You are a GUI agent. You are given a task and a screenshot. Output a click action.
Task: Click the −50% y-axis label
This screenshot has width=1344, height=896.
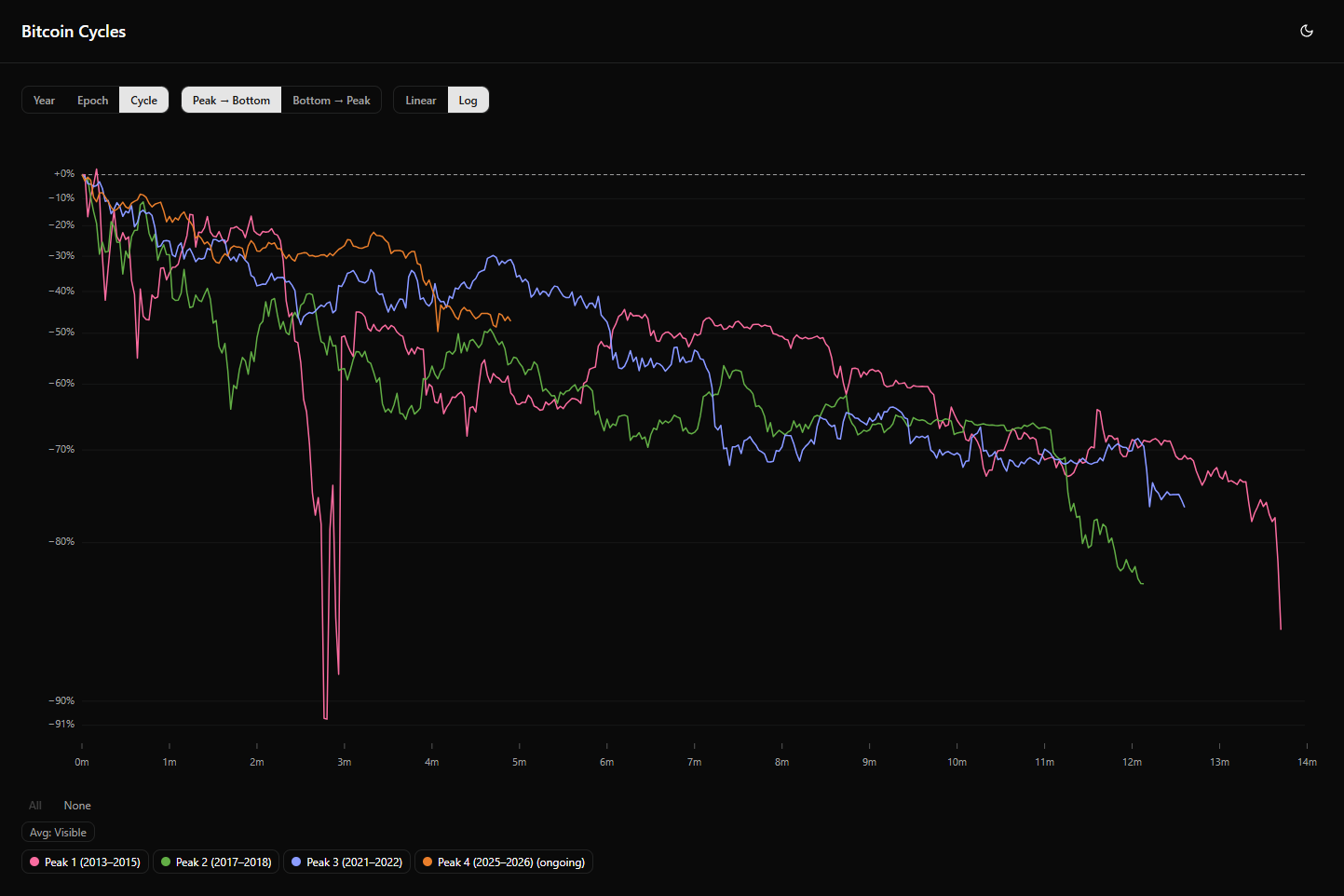61,333
